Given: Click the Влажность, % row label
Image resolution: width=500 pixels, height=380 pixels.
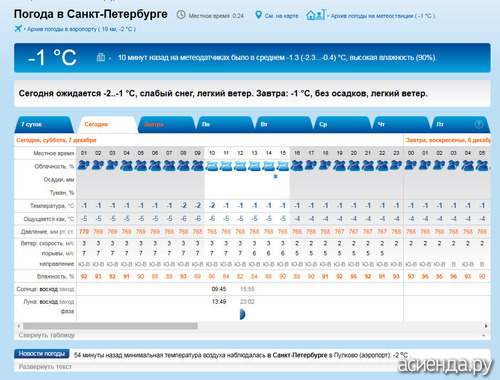Looking at the screenshot, I should pos(55,276).
